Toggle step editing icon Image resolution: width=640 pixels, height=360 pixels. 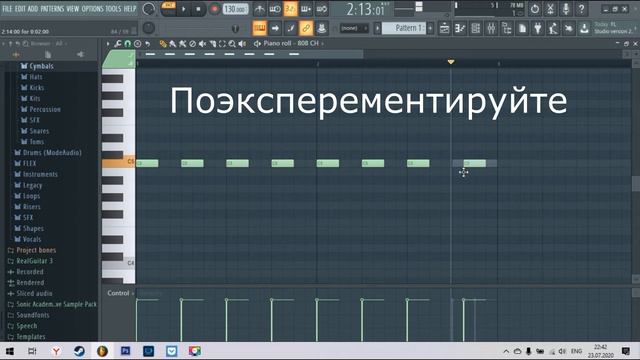(x=290, y=28)
